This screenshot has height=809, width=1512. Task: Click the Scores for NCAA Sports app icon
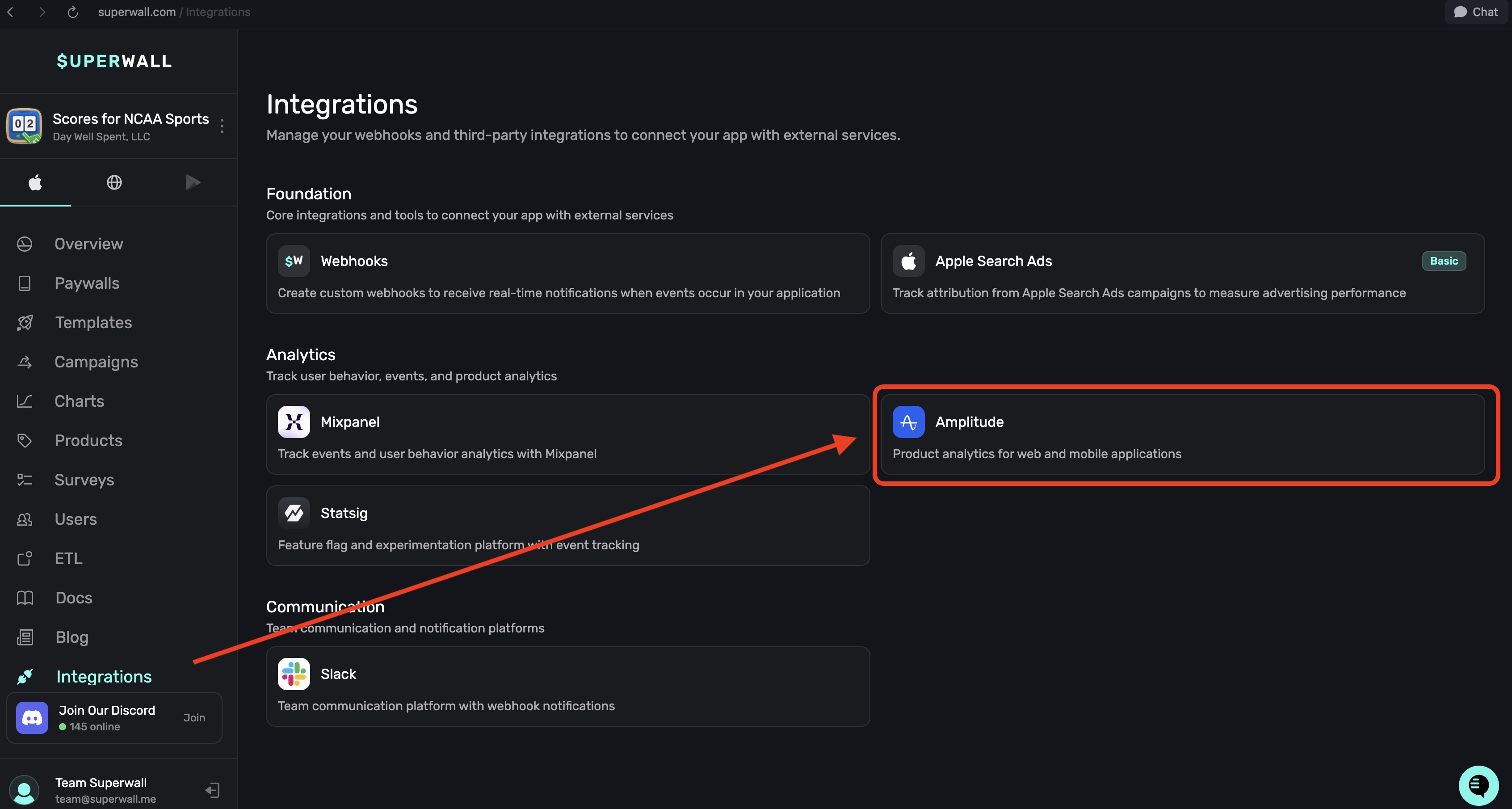pos(24,126)
